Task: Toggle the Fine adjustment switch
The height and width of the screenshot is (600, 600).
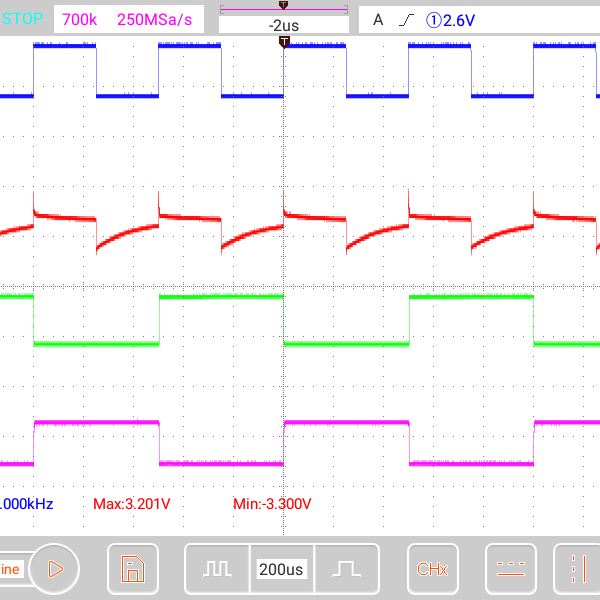Action: click(11, 569)
